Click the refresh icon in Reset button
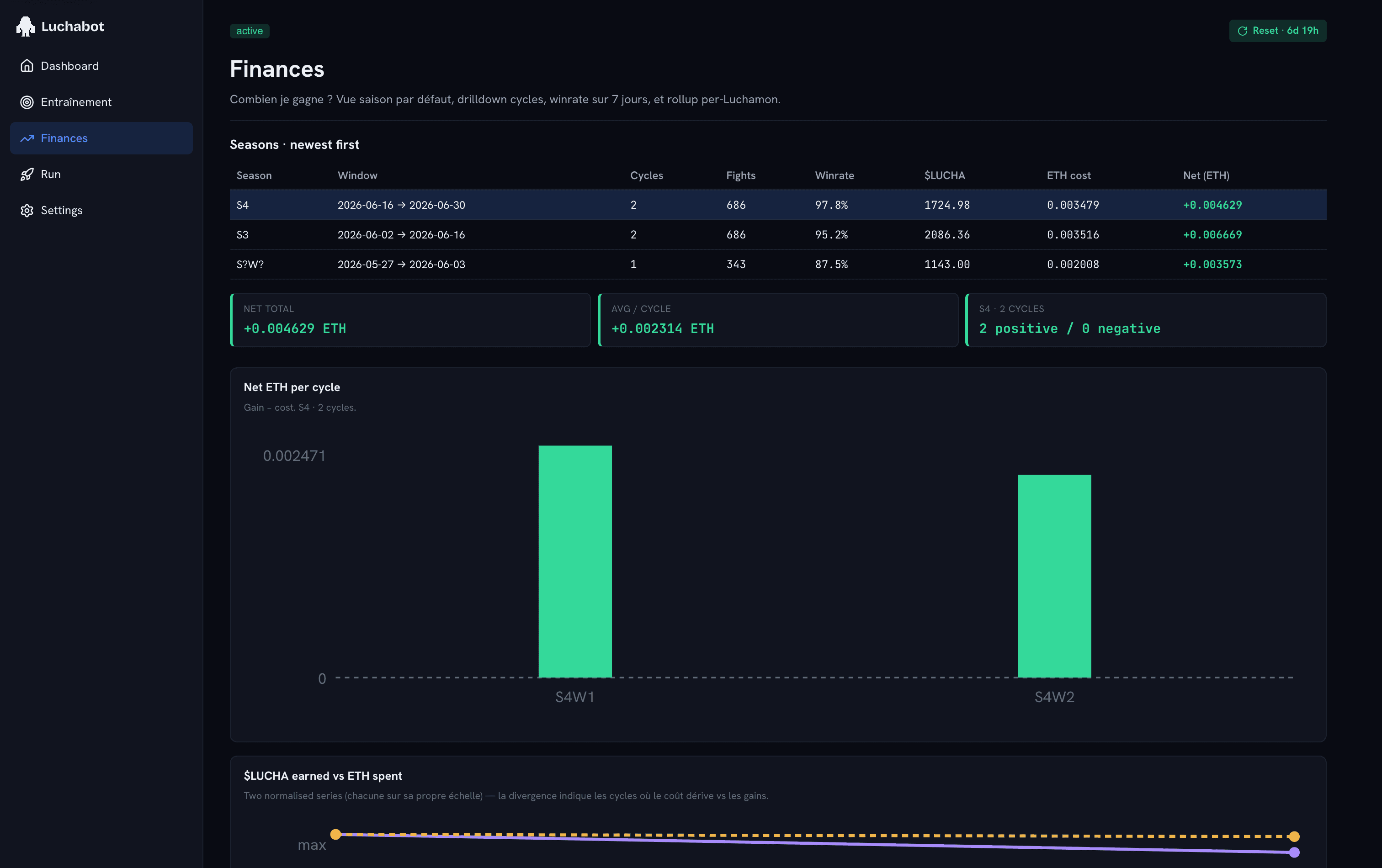Screen dimensions: 1382x868 coord(1243,31)
